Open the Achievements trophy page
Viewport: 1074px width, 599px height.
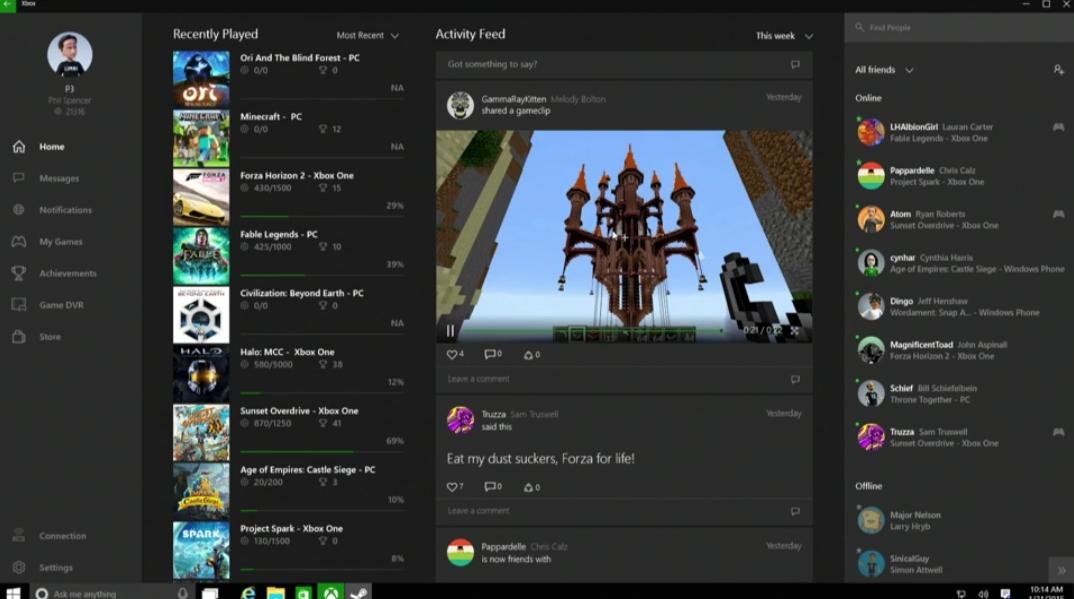click(x=67, y=273)
